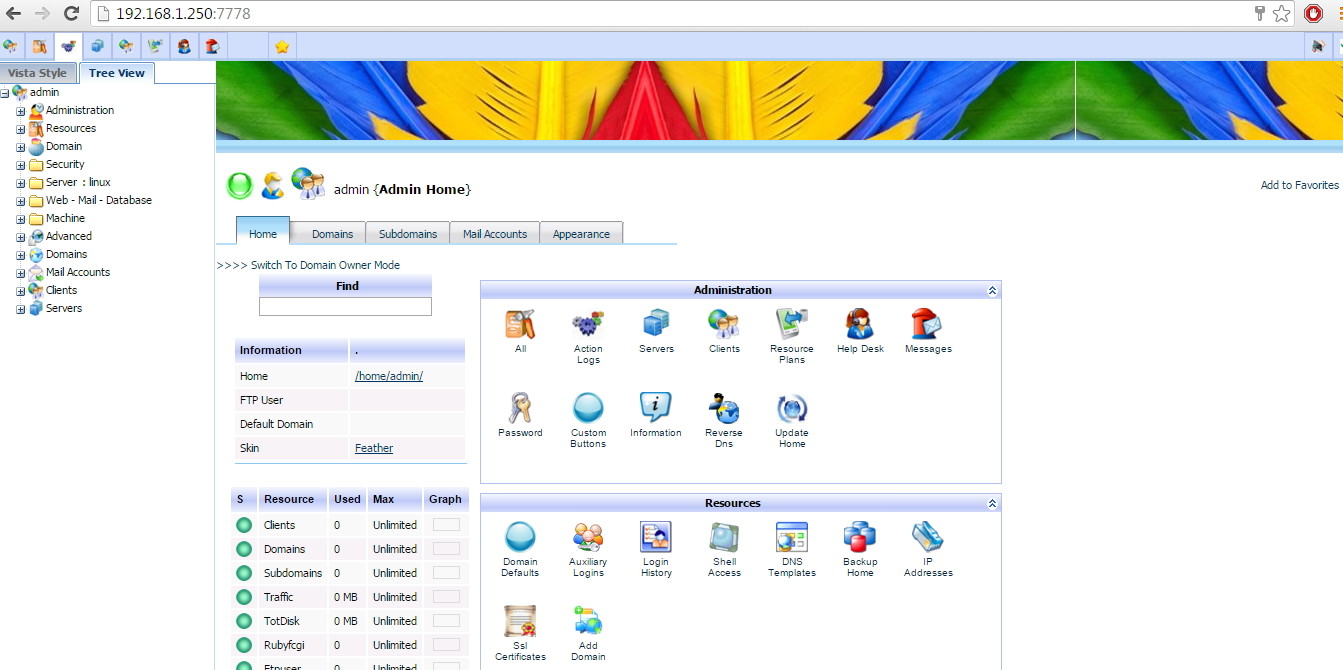Click the Find search box
This screenshot has height=670, width=1343.
coord(345,306)
